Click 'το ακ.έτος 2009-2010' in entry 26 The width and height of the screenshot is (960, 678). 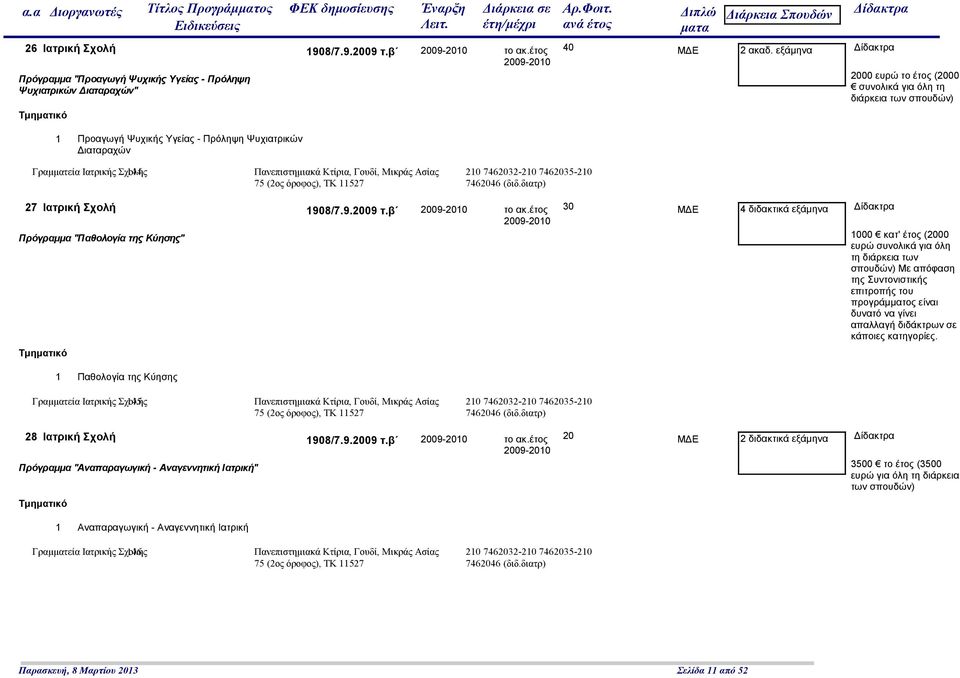(527, 56)
